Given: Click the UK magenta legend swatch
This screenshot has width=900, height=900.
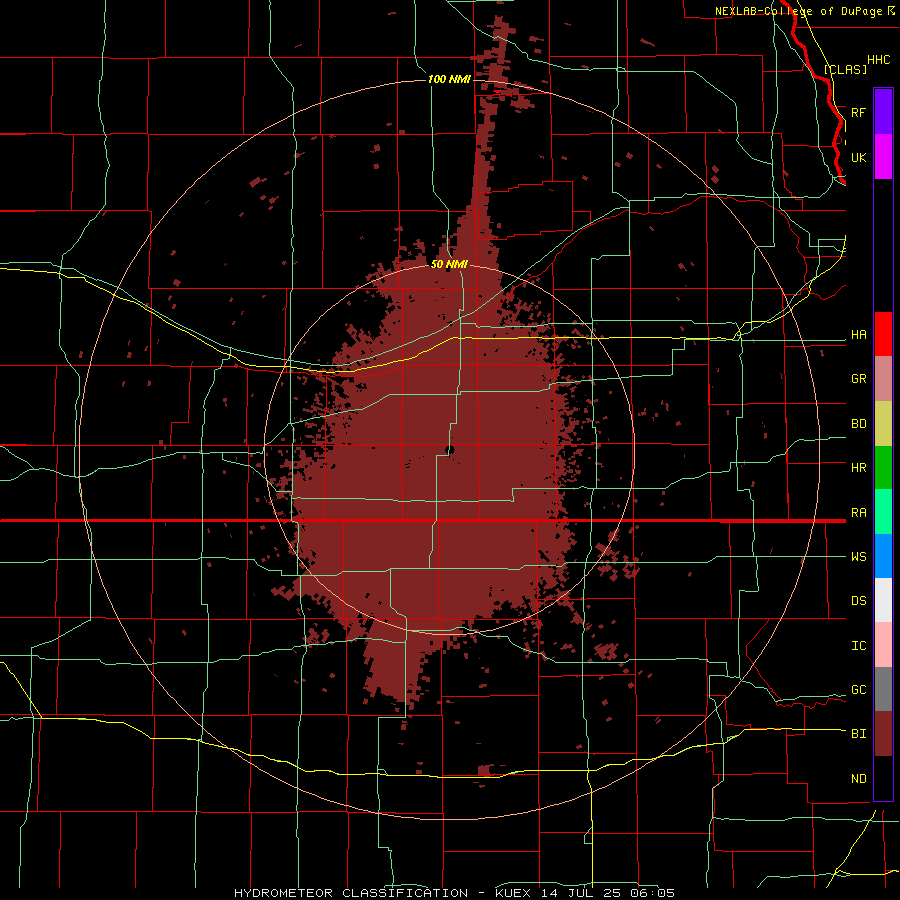Looking at the screenshot, I should (883, 157).
